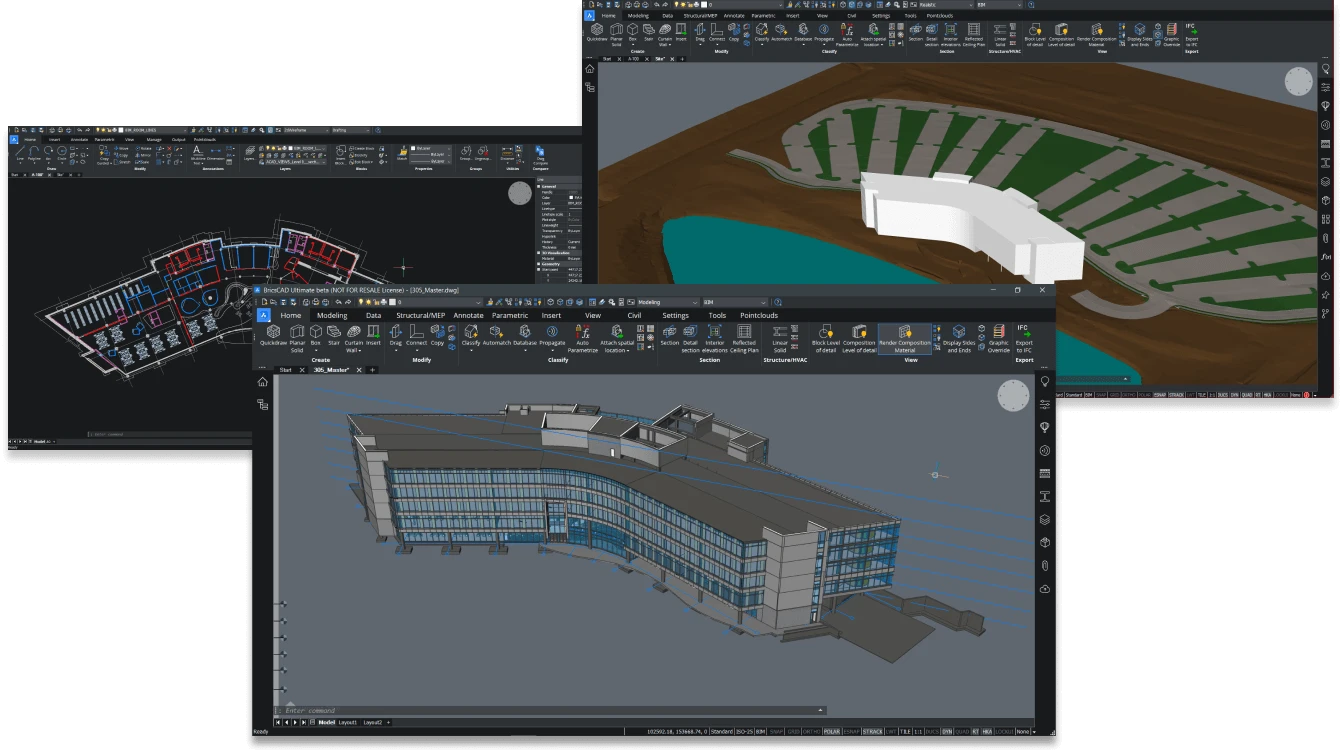This screenshot has width=1342, height=752.
Task: Toggle ORTHO mode in front status bar
Action: 811,732
